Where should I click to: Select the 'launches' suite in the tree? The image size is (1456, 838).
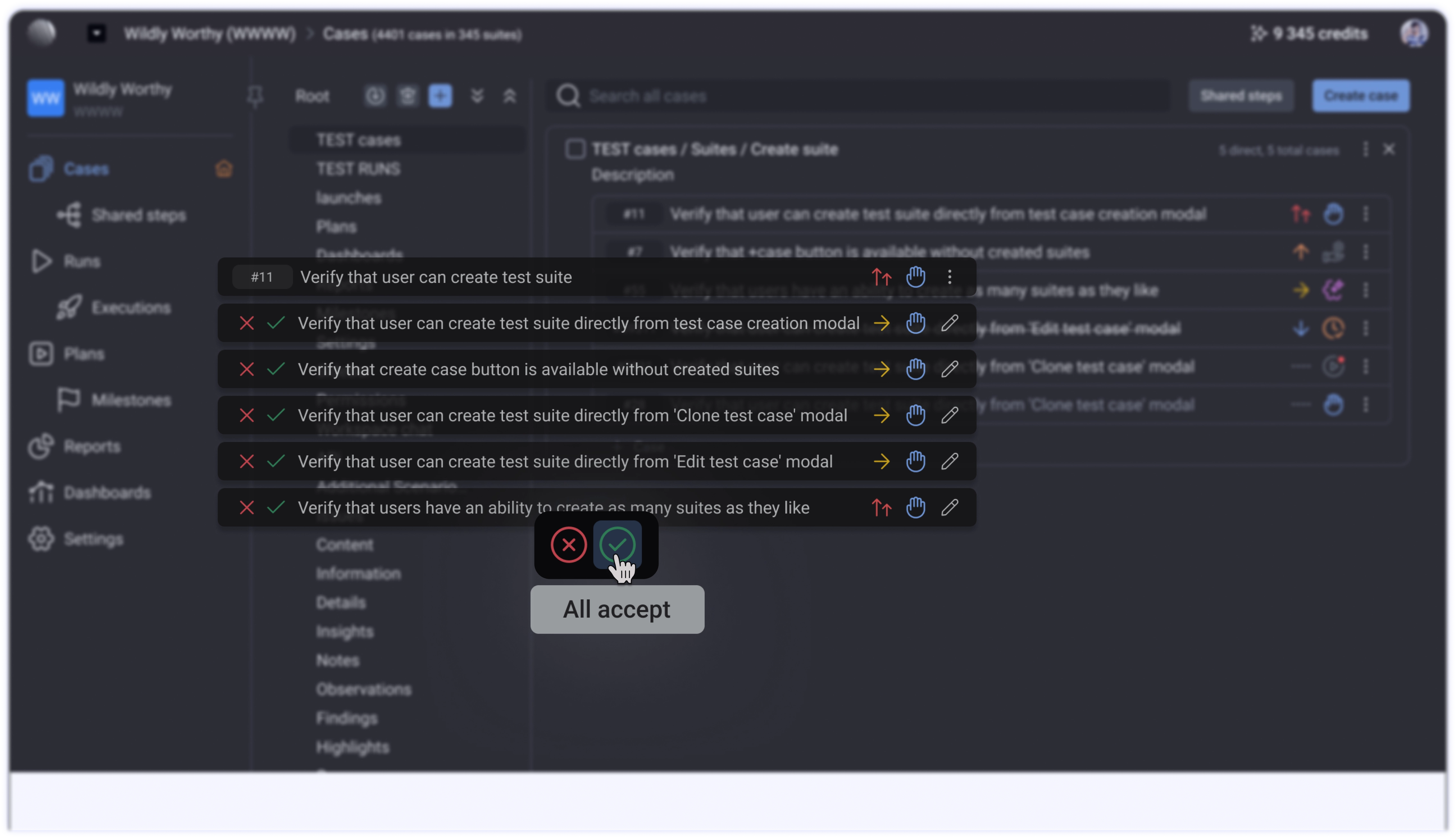348,197
